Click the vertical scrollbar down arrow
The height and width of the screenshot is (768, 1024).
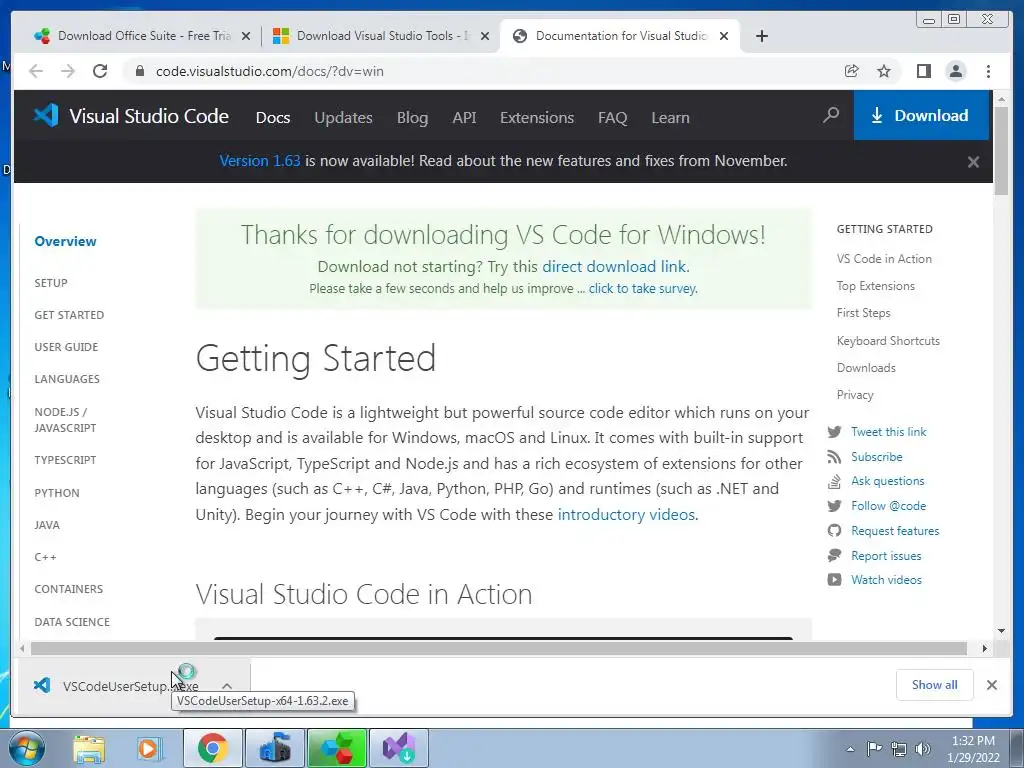pos(1001,631)
